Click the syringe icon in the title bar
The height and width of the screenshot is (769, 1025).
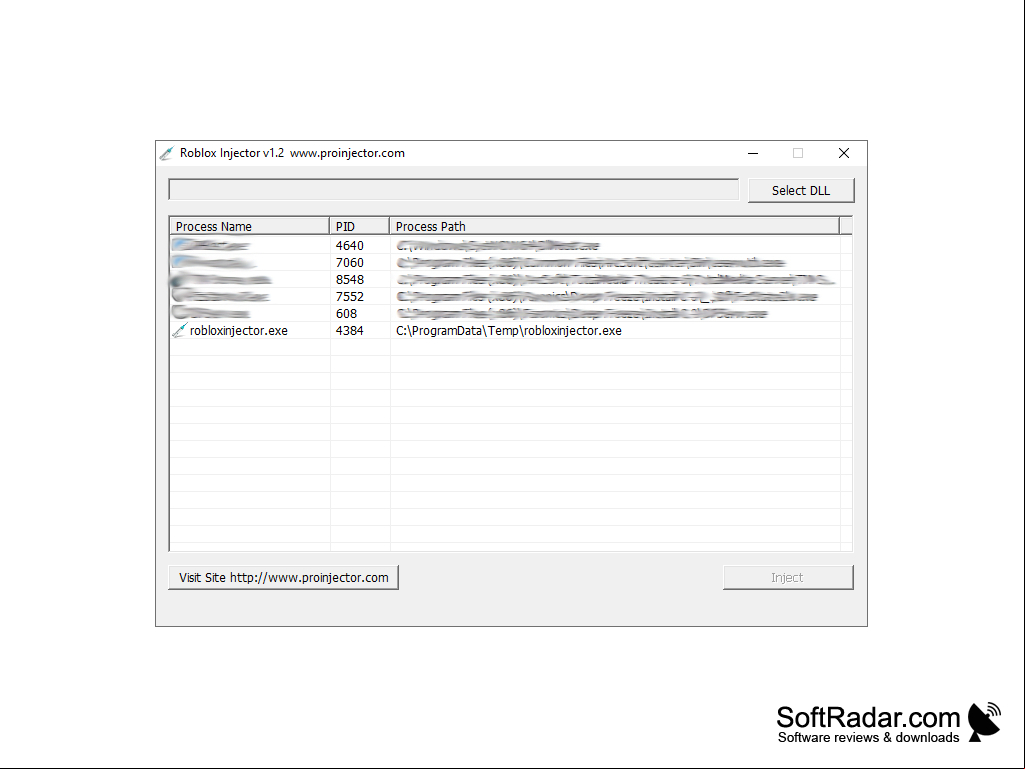167,153
